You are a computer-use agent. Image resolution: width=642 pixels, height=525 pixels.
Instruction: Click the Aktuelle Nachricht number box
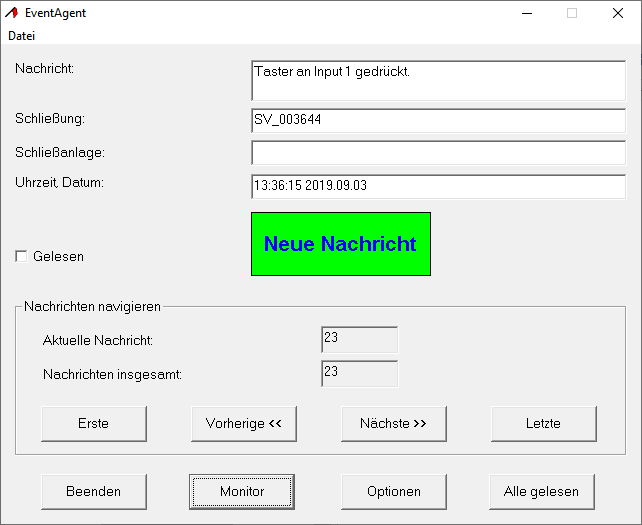point(359,340)
